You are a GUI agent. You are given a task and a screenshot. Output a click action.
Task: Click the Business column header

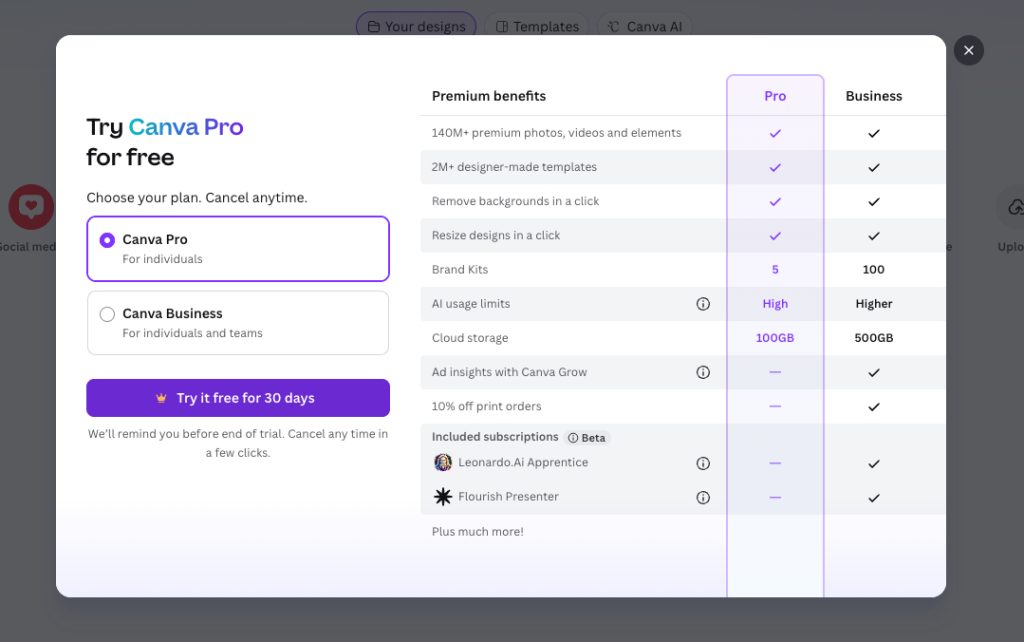tap(874, 96)
